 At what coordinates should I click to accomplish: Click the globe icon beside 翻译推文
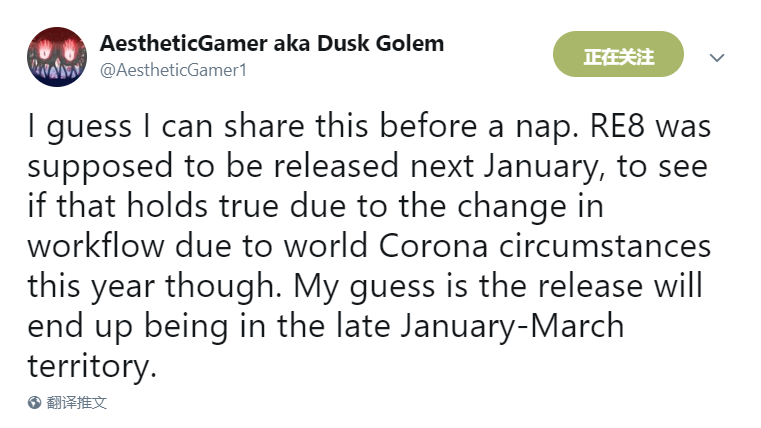[34, 402]
